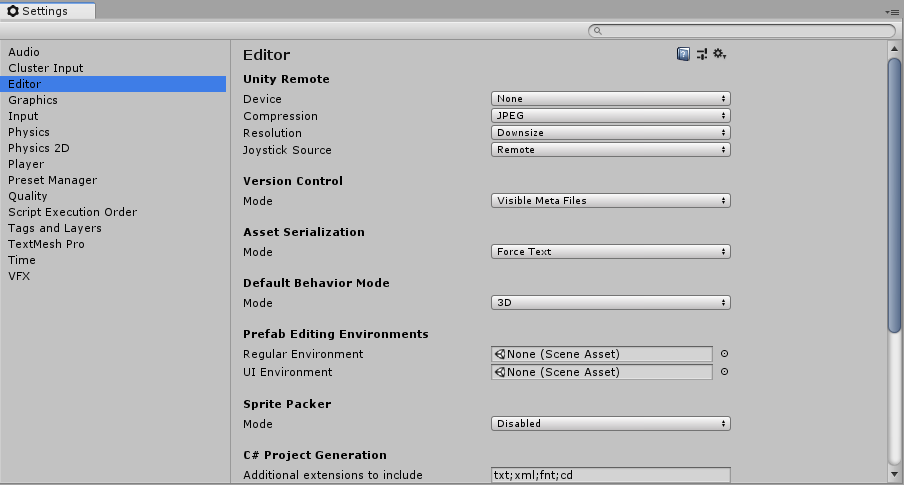Select Audio in the settings list
Viewport: 904px width, 485px height.
pos(113,52)
